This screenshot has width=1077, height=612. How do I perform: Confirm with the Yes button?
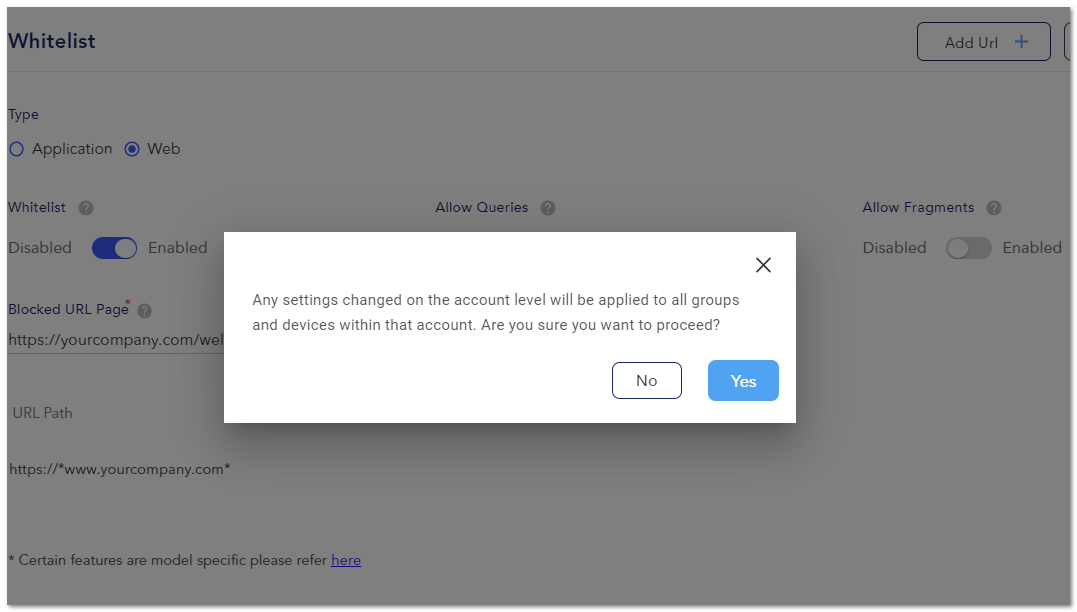click(743, 381)
